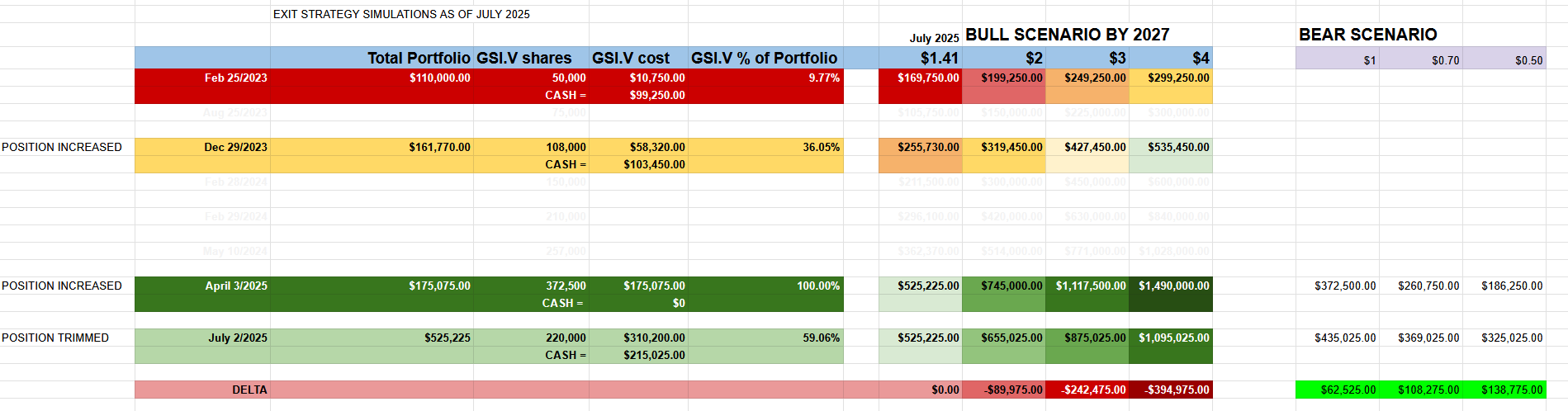Select the BEAR SCENARIO heading

point(1367,35)
